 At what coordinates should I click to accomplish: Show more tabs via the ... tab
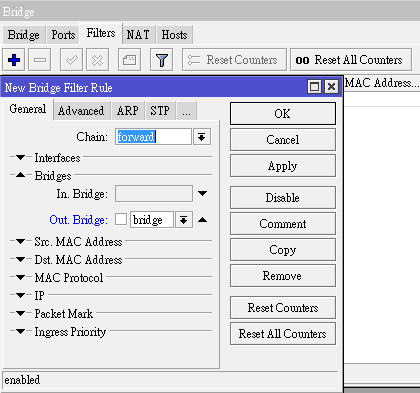click(186, 111)
